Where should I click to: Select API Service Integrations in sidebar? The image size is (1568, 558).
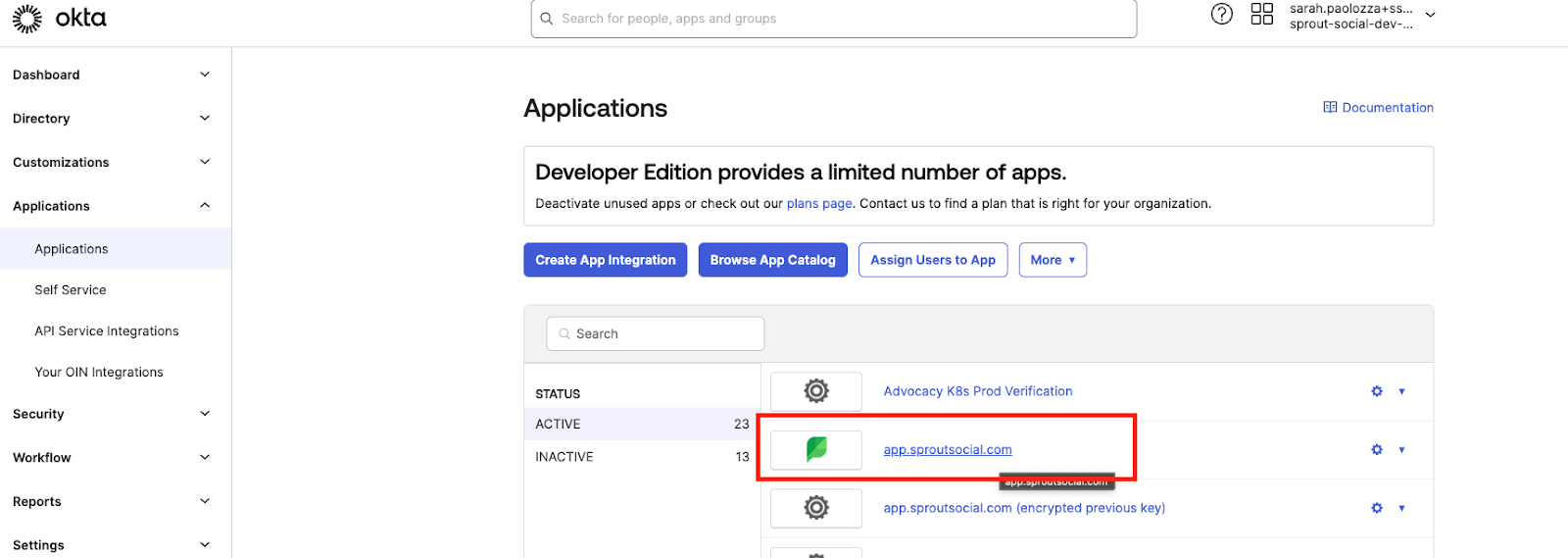click(107, 331)
